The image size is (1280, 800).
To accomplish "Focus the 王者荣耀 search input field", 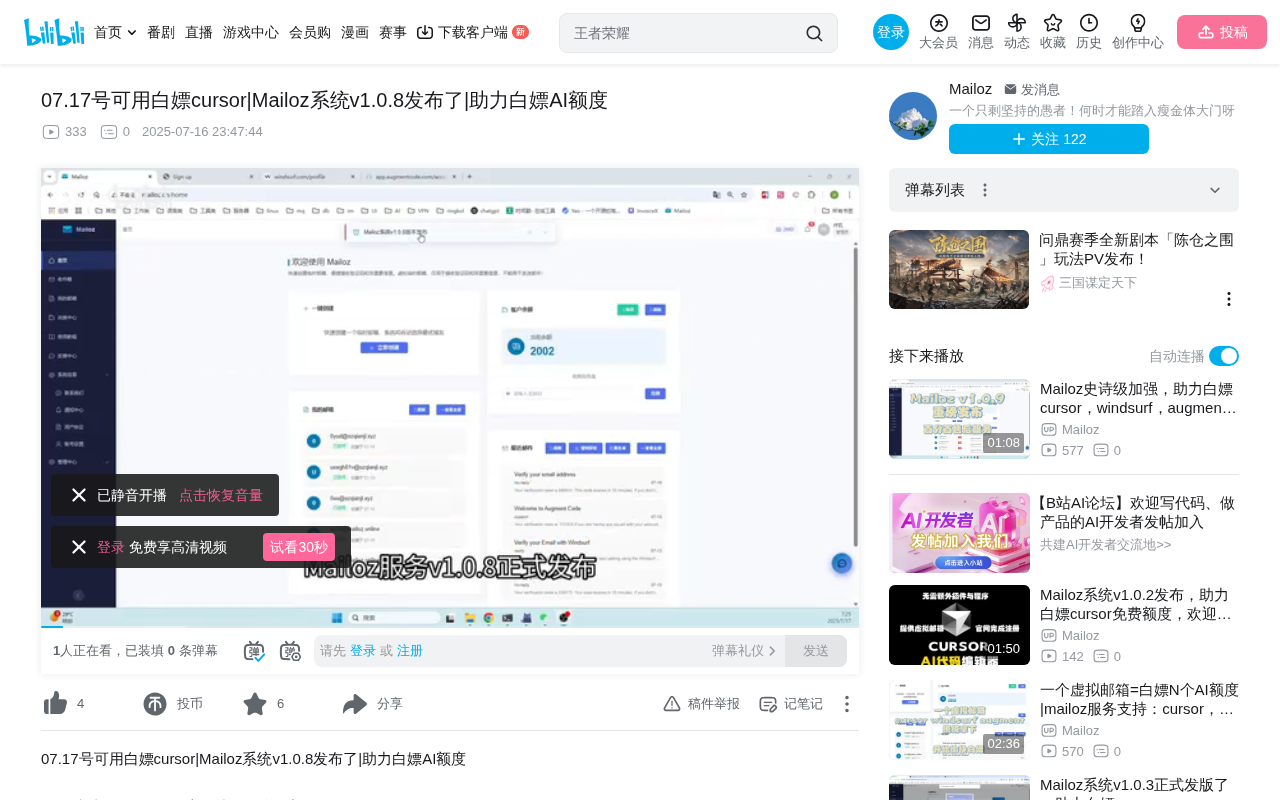I will click(686, 33).
